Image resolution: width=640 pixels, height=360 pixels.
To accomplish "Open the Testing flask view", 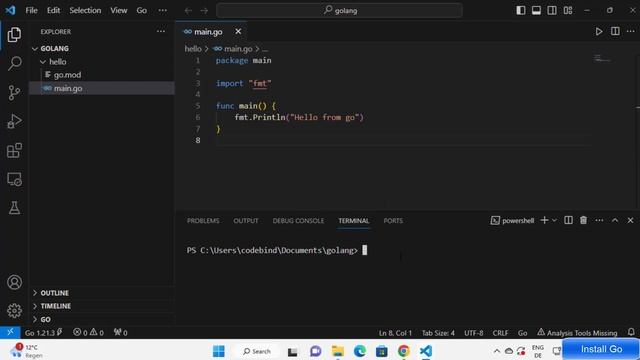I will point(14,208).
